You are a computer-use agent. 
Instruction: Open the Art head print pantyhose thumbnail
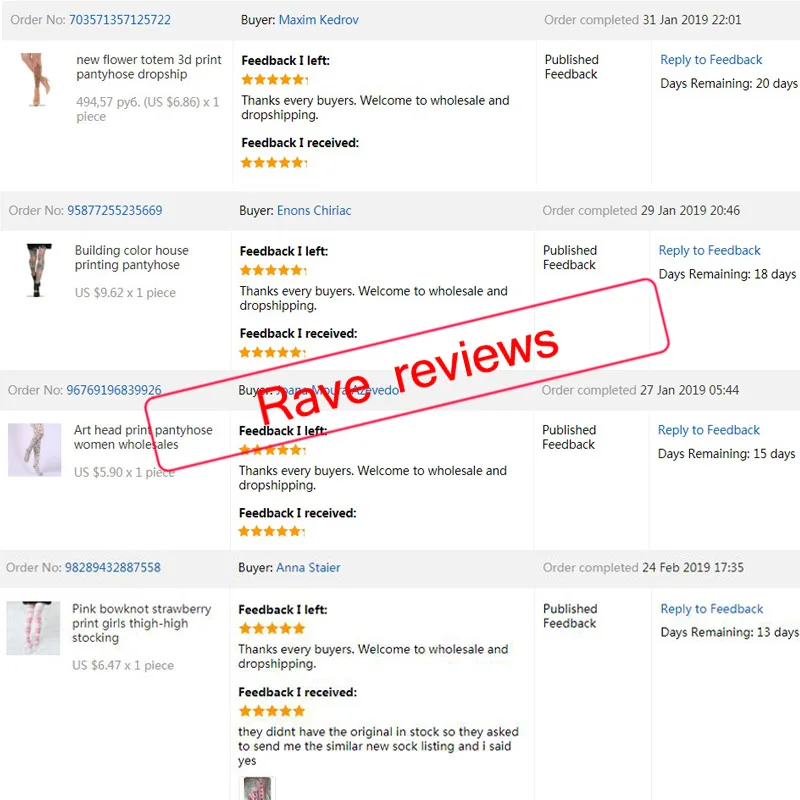pos(35,450)
